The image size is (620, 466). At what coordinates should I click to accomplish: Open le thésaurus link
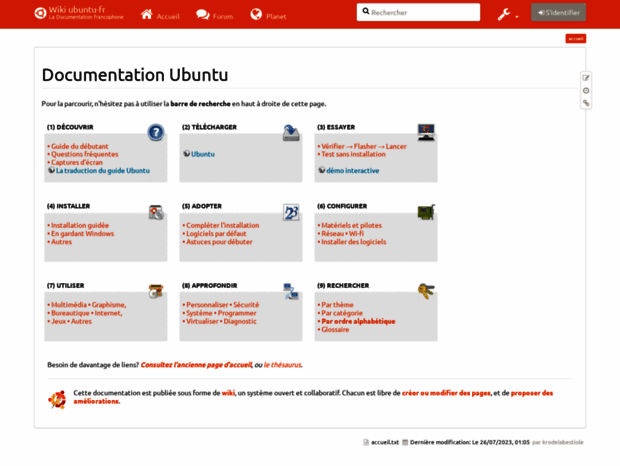(x=283, y=365)
